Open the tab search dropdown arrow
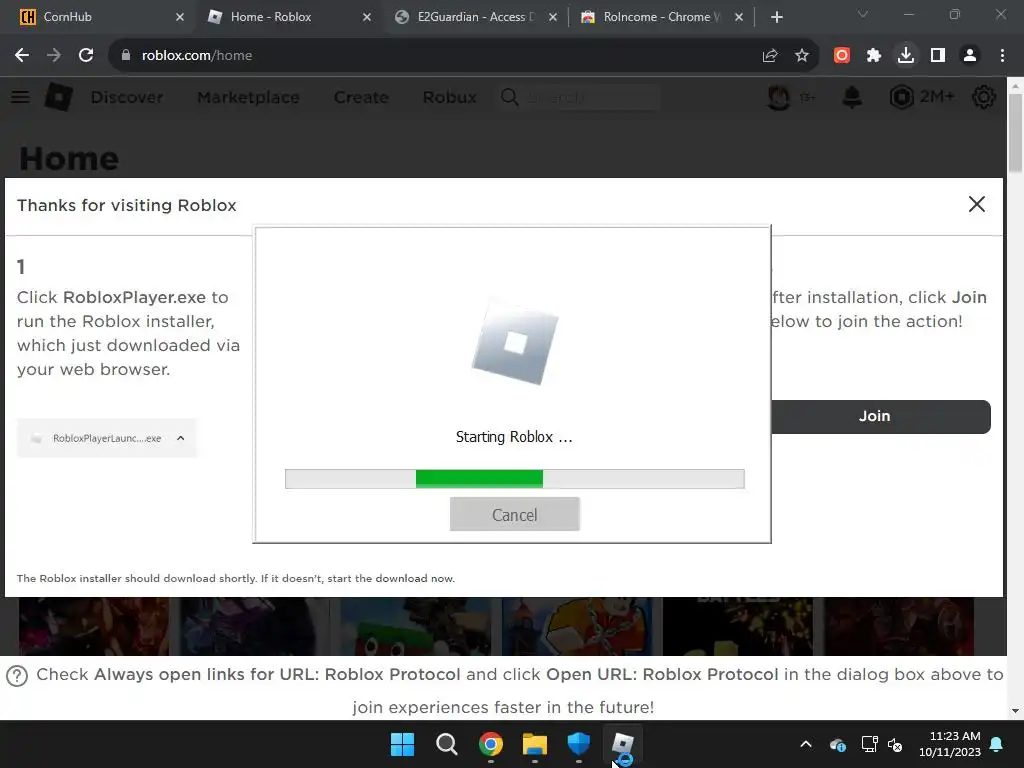Viewport: 1024px width, 768px height. [x=863, y=14]
